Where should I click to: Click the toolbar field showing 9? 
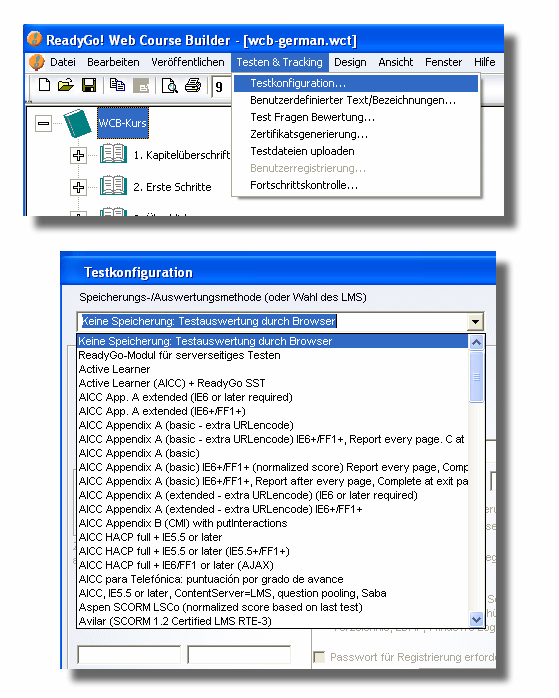(221, 86)
